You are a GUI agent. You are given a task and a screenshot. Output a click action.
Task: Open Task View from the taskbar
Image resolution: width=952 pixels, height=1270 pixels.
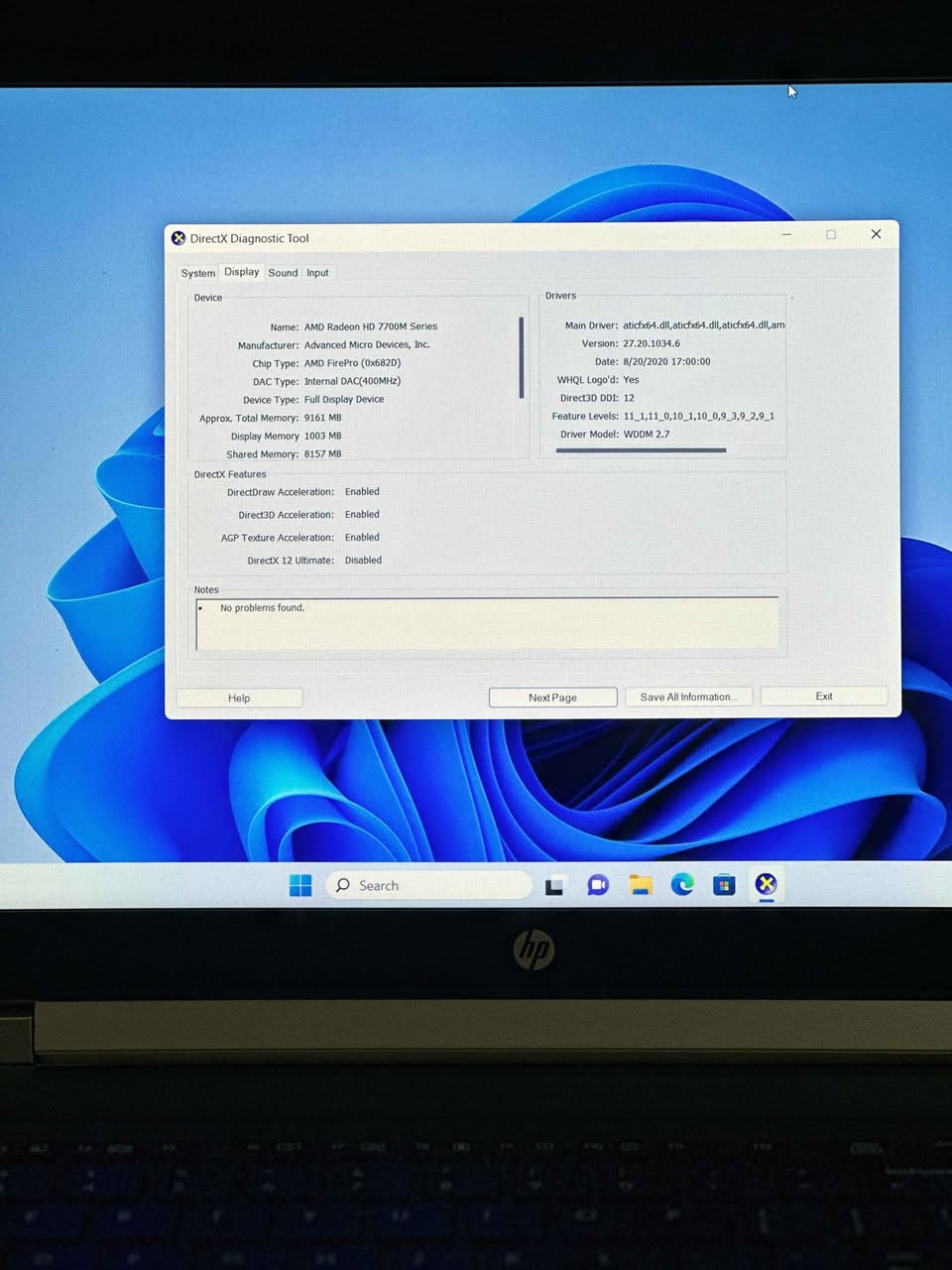click(x=554, y=885)
